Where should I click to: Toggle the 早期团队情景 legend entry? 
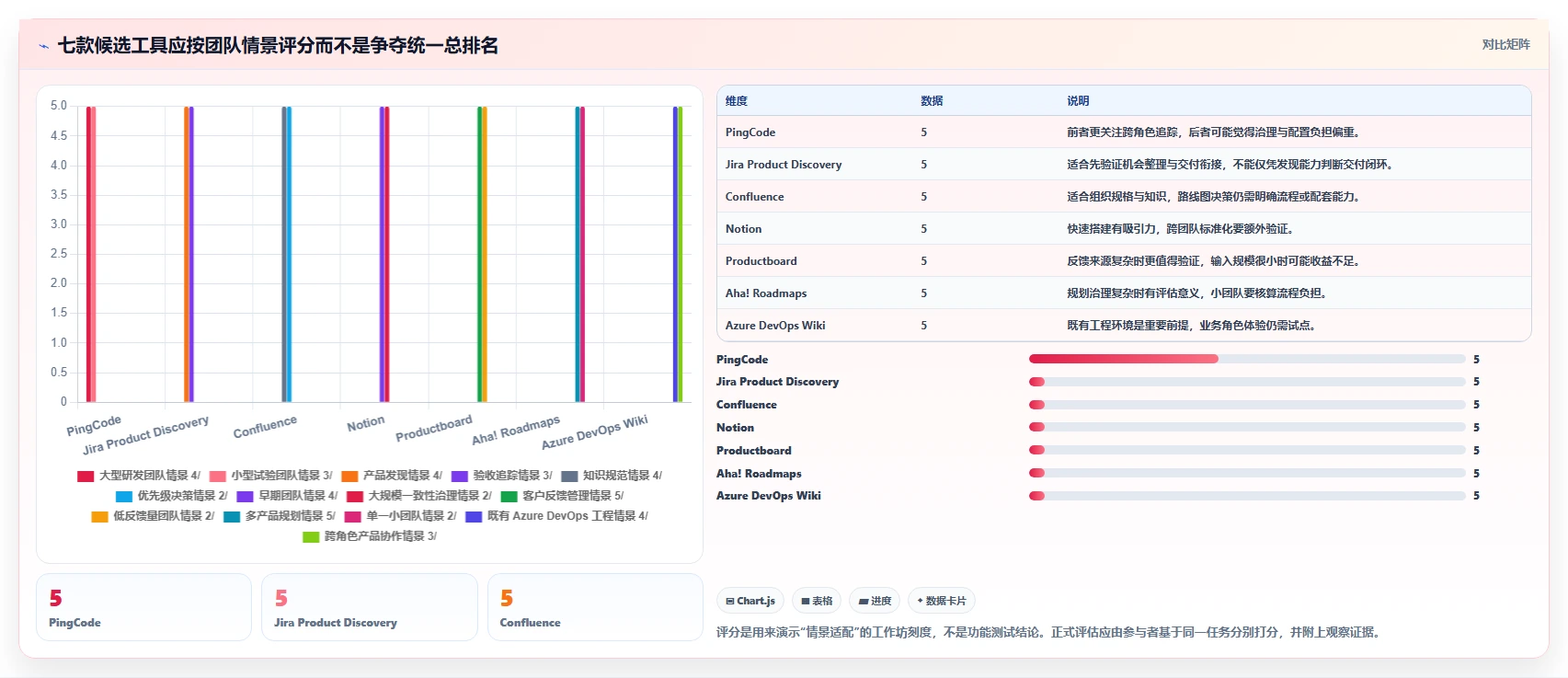(288, 496)
